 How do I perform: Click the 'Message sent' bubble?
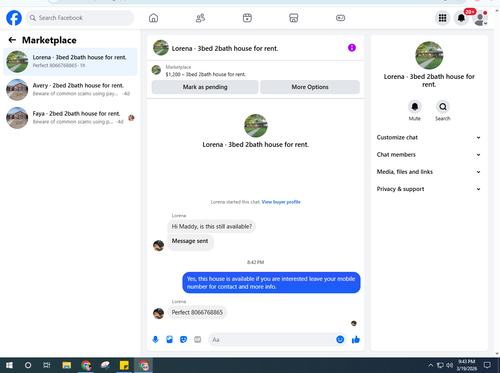tap(190, 241)
